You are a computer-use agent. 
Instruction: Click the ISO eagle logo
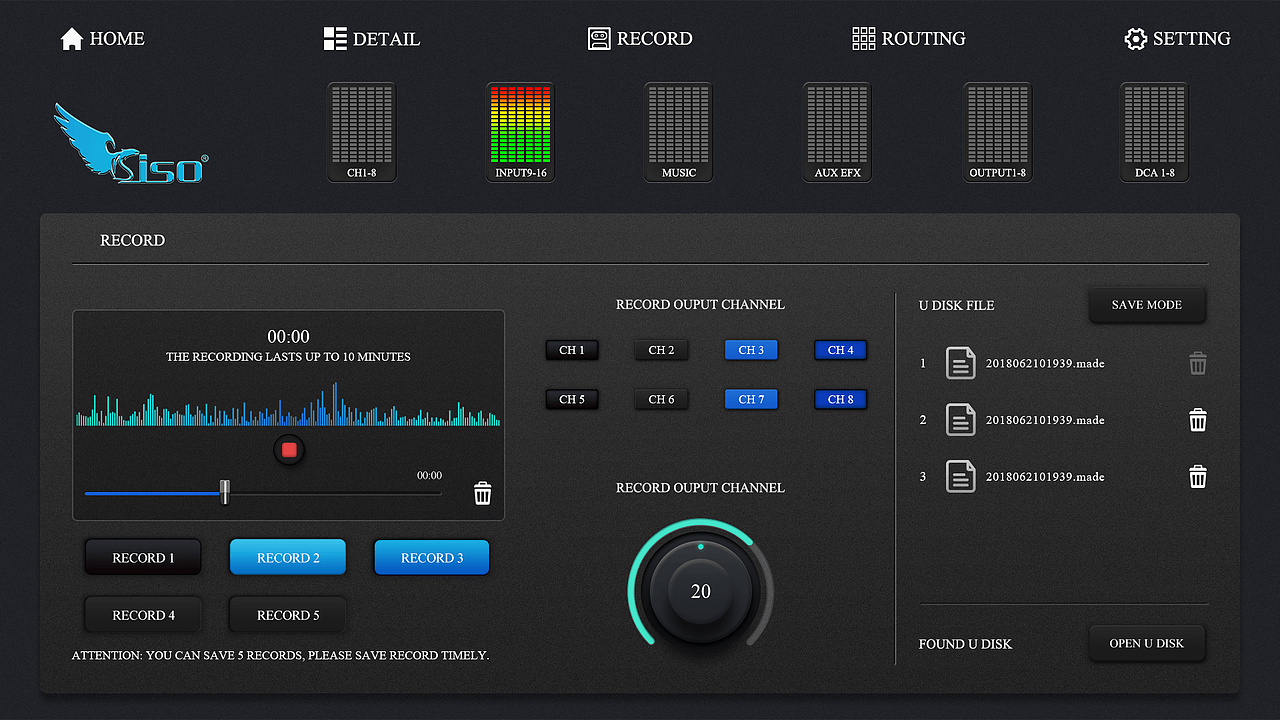click(x=130, y=143)
